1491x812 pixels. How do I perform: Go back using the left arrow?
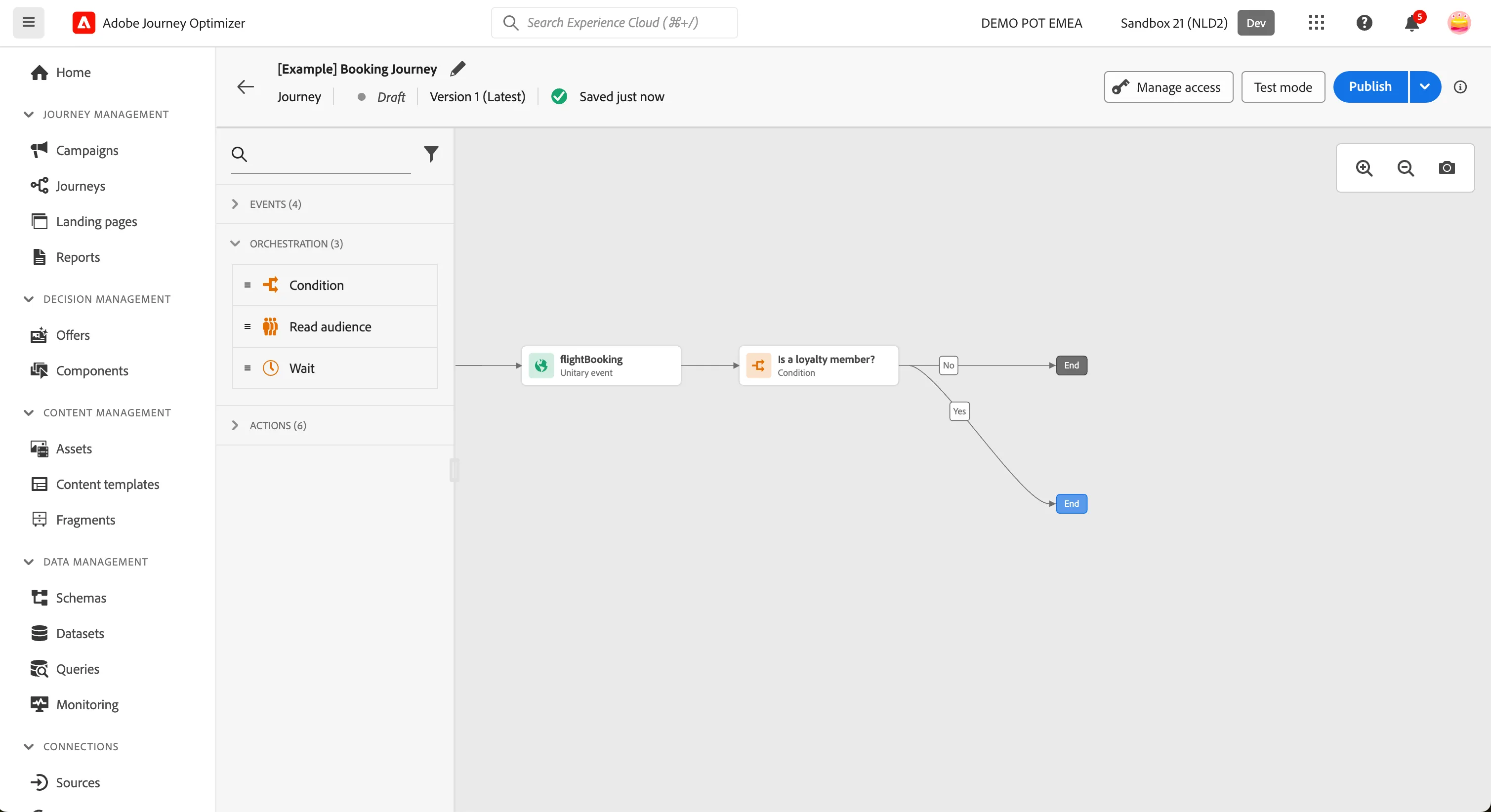(246, 87)
